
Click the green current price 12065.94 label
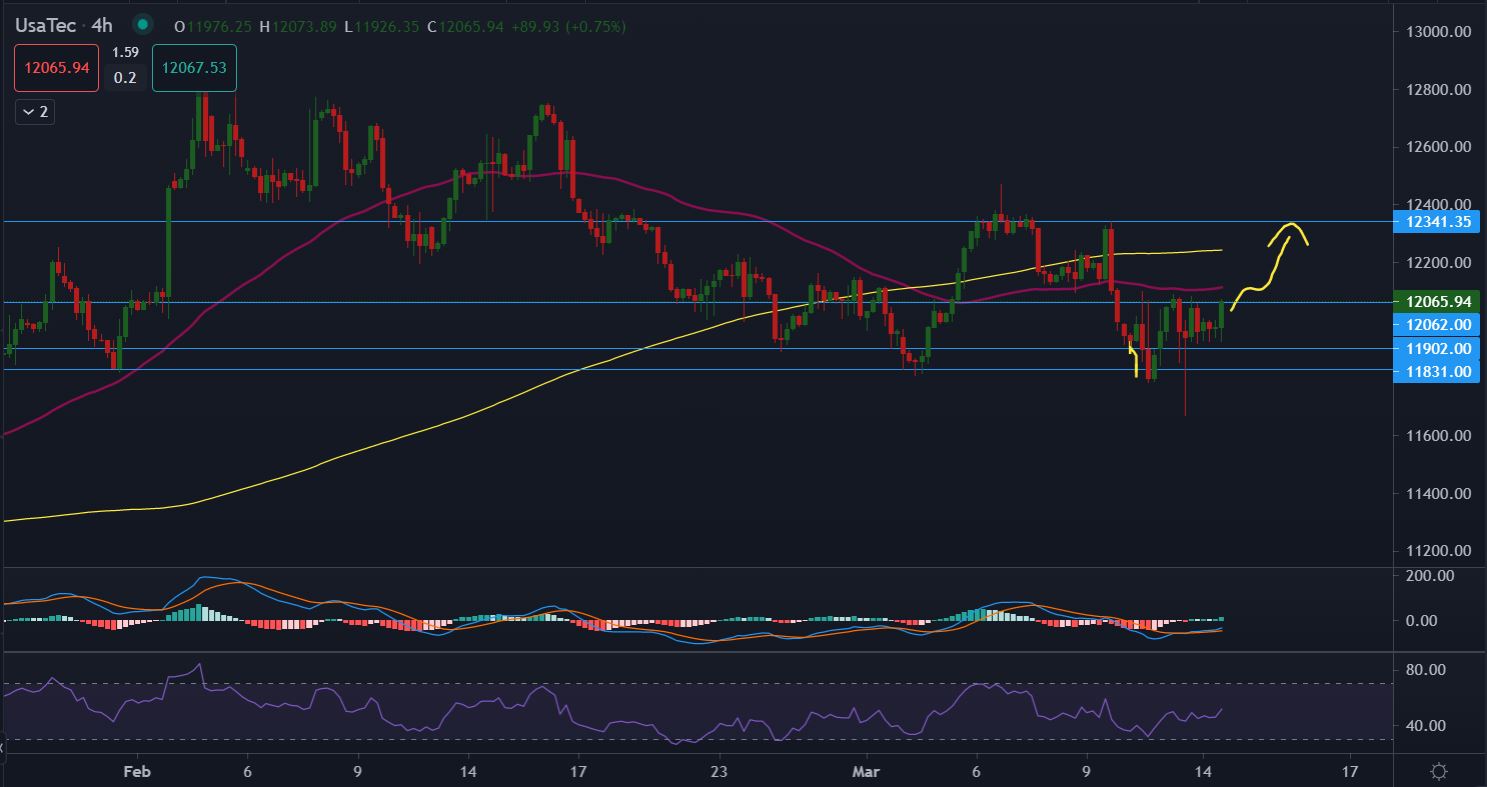tap(1435, 301)
